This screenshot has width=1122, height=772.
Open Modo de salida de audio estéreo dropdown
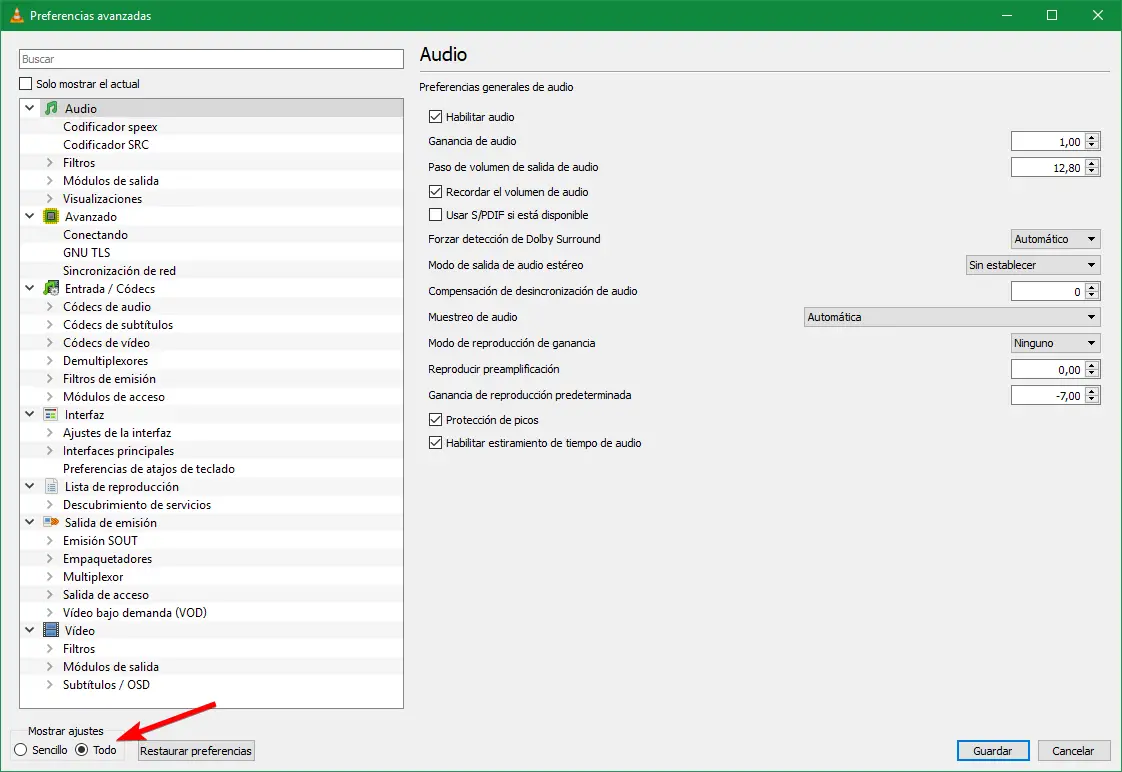click(1033, 265)
